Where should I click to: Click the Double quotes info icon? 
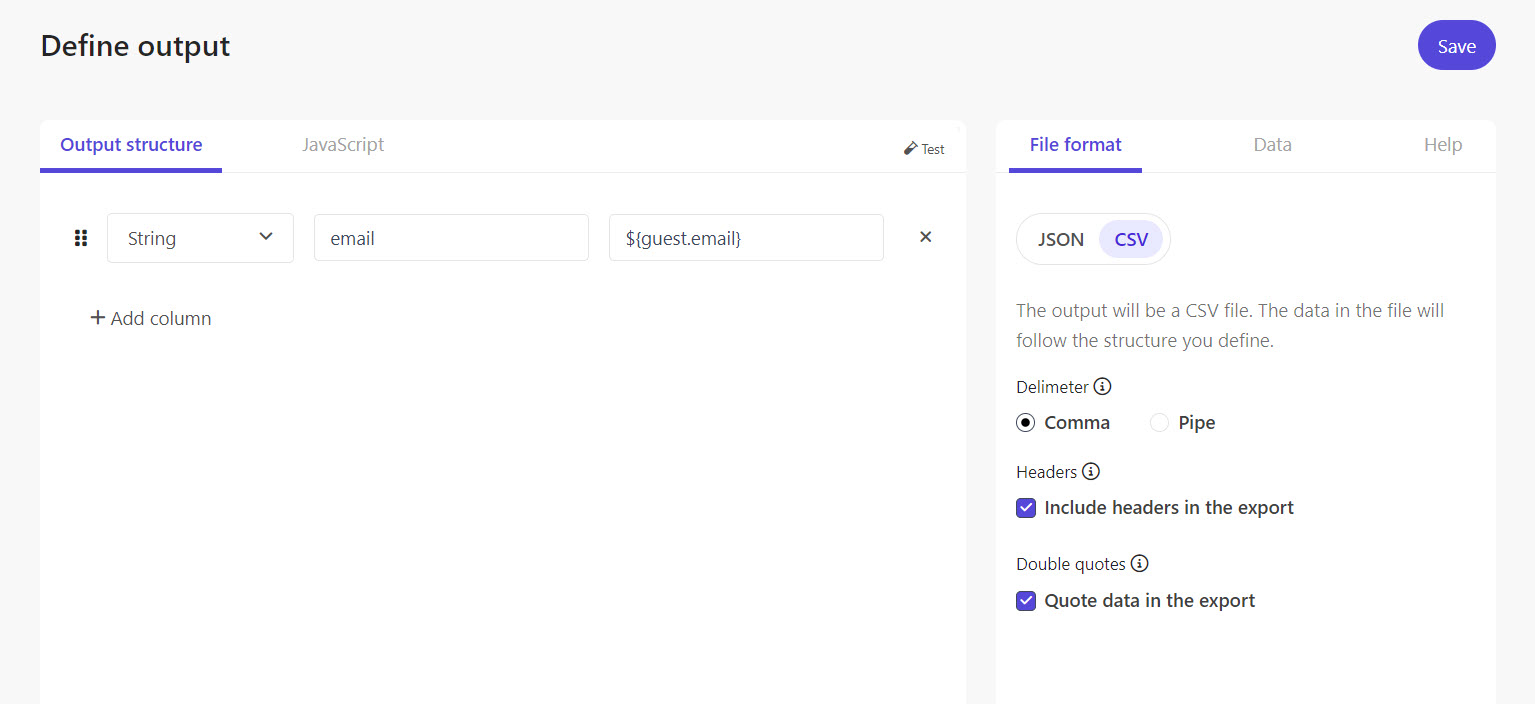(1139, 563)
